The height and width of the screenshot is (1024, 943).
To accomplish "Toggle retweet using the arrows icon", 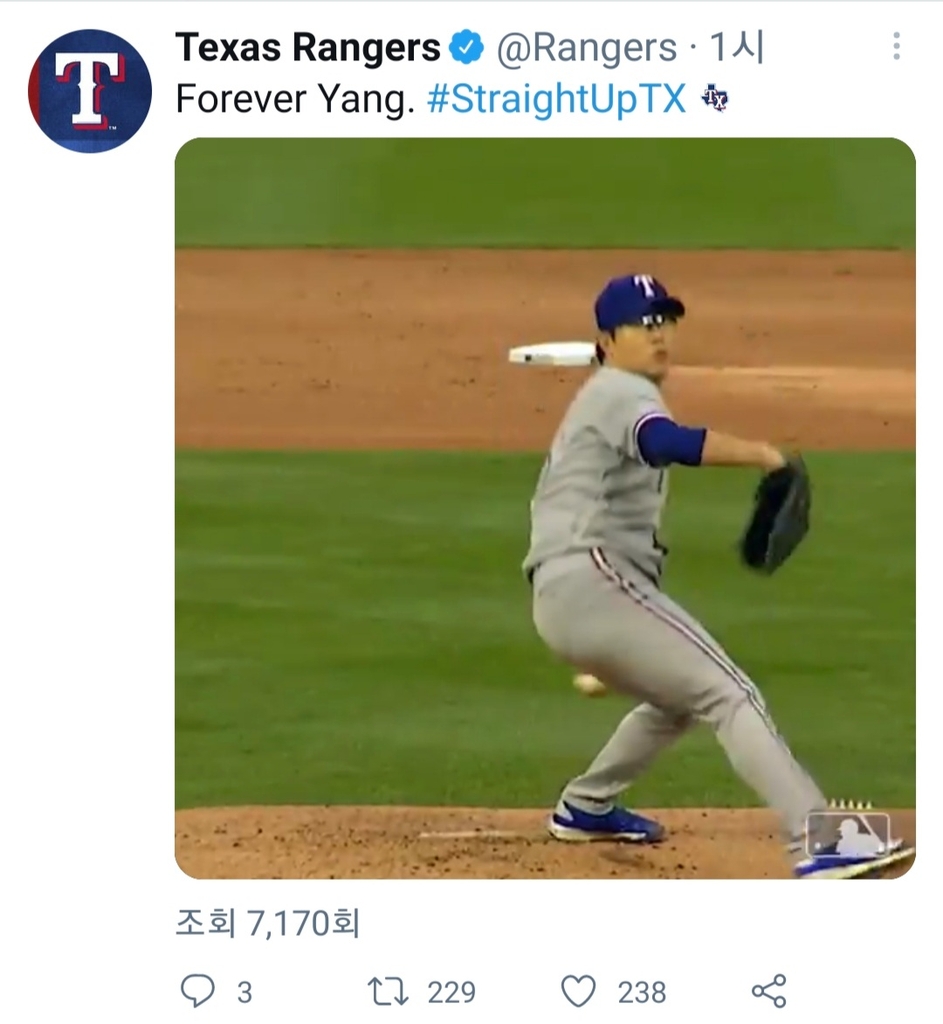I will [388, 991].
